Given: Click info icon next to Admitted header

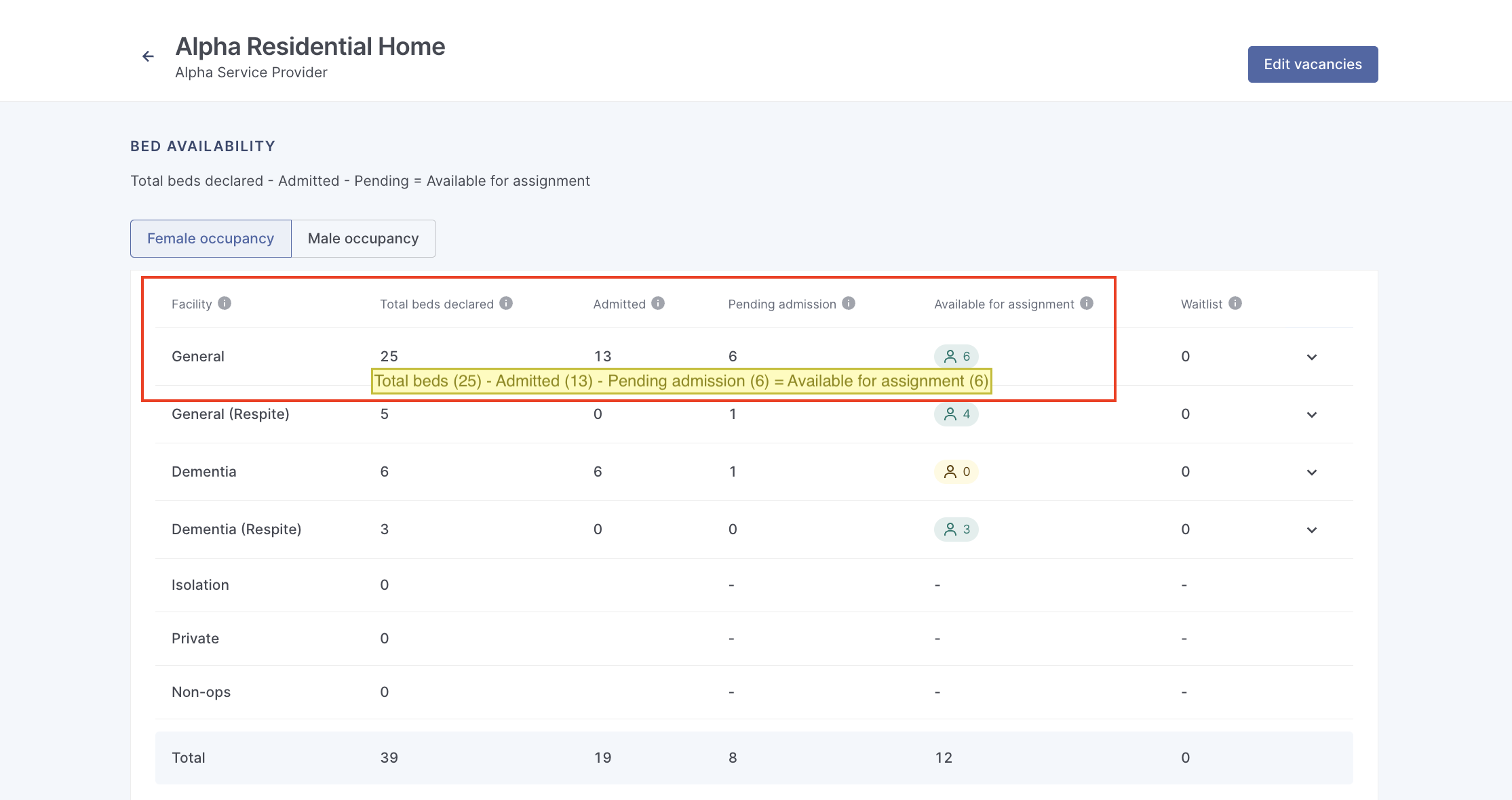Looking at the screenshot, I should 658,304.
